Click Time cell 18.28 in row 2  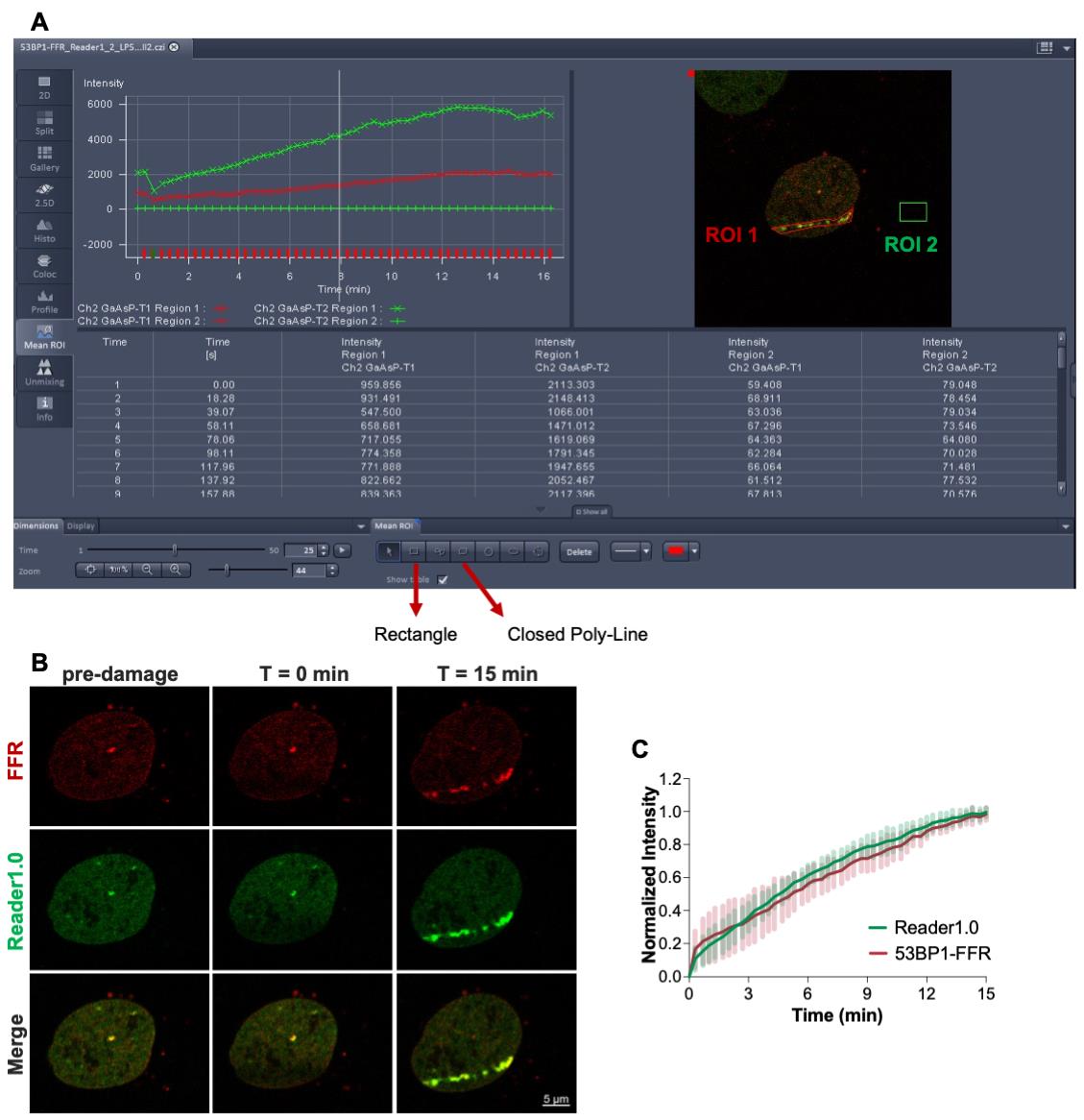[x=220, y=399]
